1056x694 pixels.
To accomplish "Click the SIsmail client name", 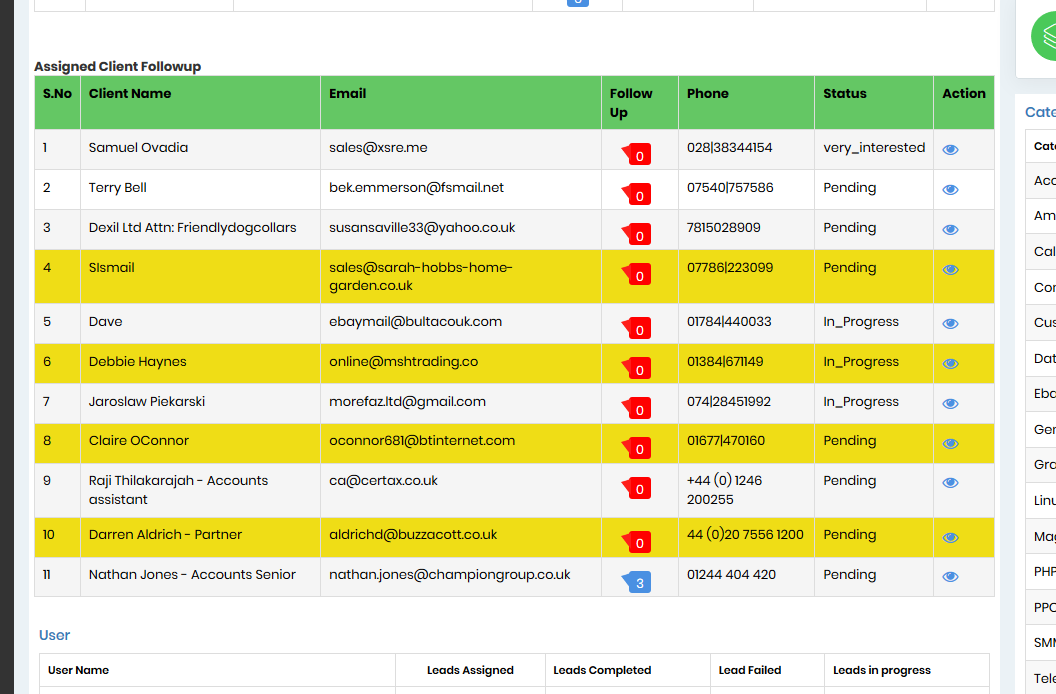I will click(x=111, y=268).
